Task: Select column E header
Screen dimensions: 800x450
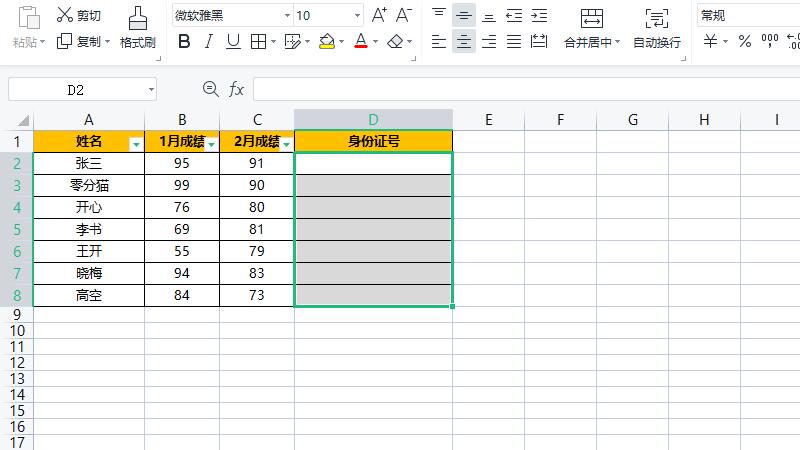Action: (488, 119)
